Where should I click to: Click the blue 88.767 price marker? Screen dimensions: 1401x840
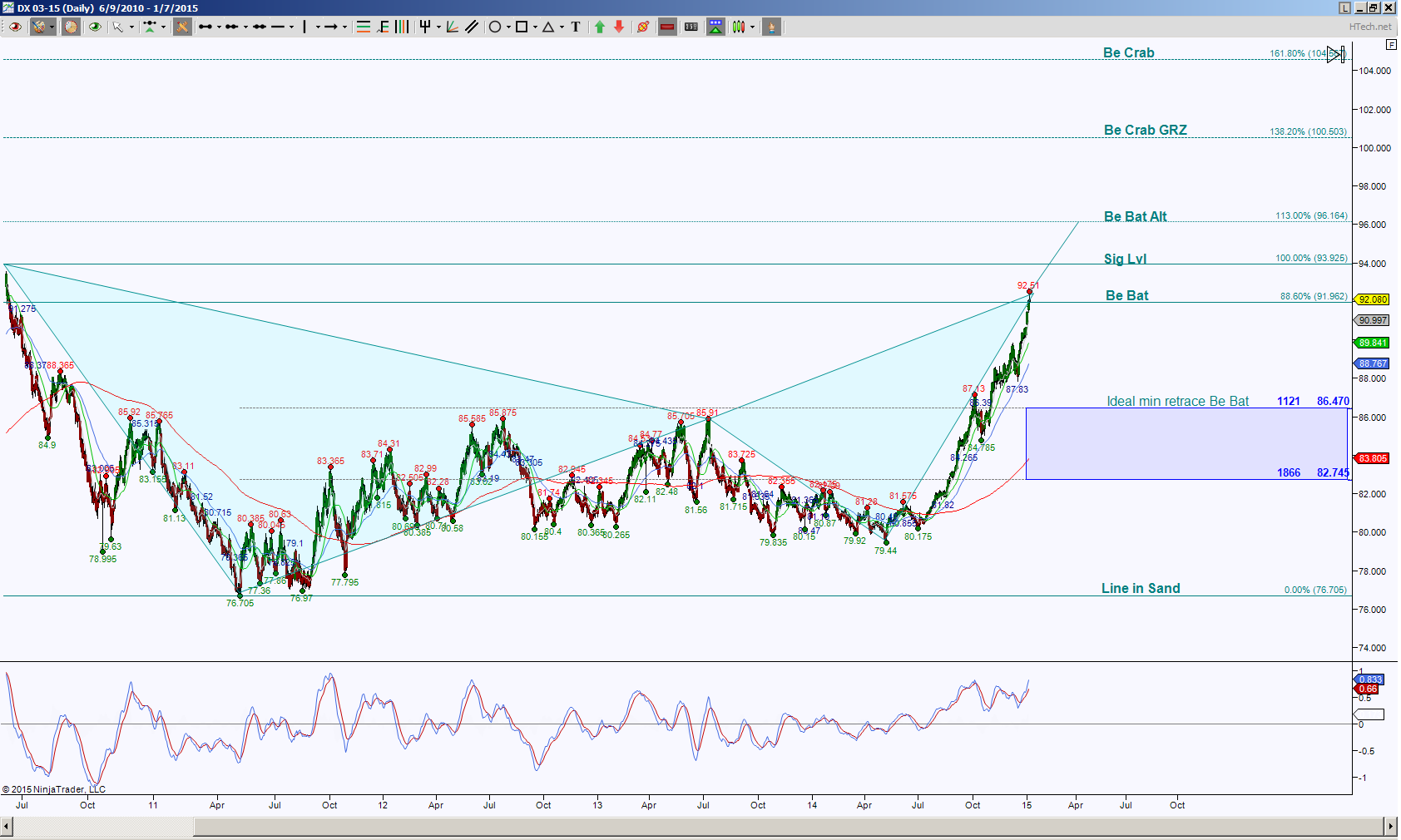(1372, 363)
